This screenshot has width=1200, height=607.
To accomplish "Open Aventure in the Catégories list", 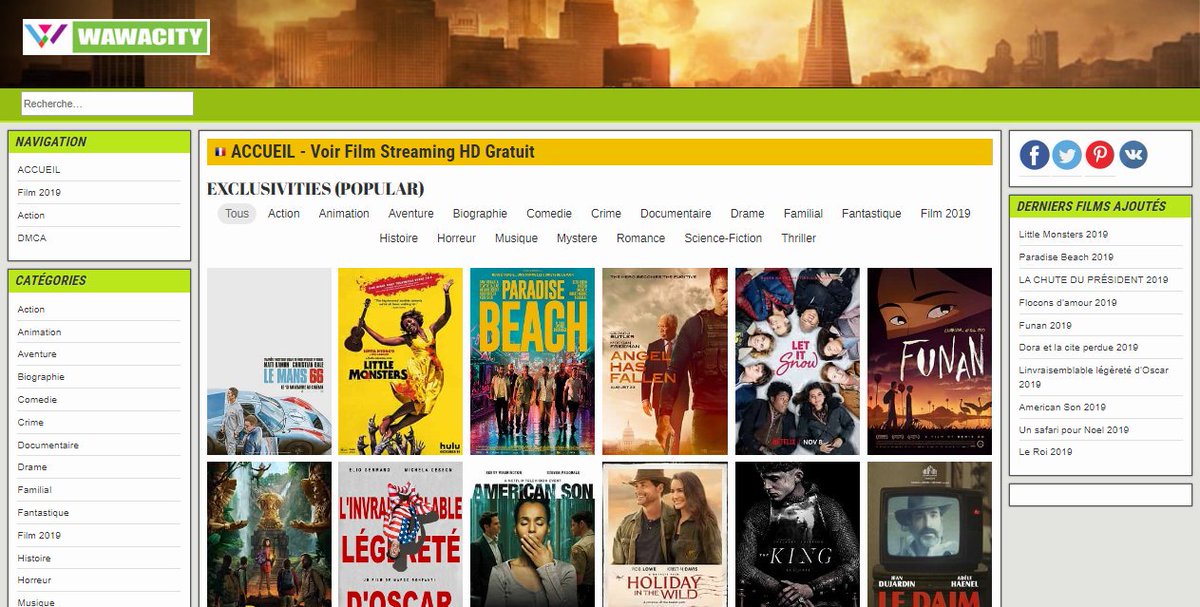I will [x=37, y=354].
